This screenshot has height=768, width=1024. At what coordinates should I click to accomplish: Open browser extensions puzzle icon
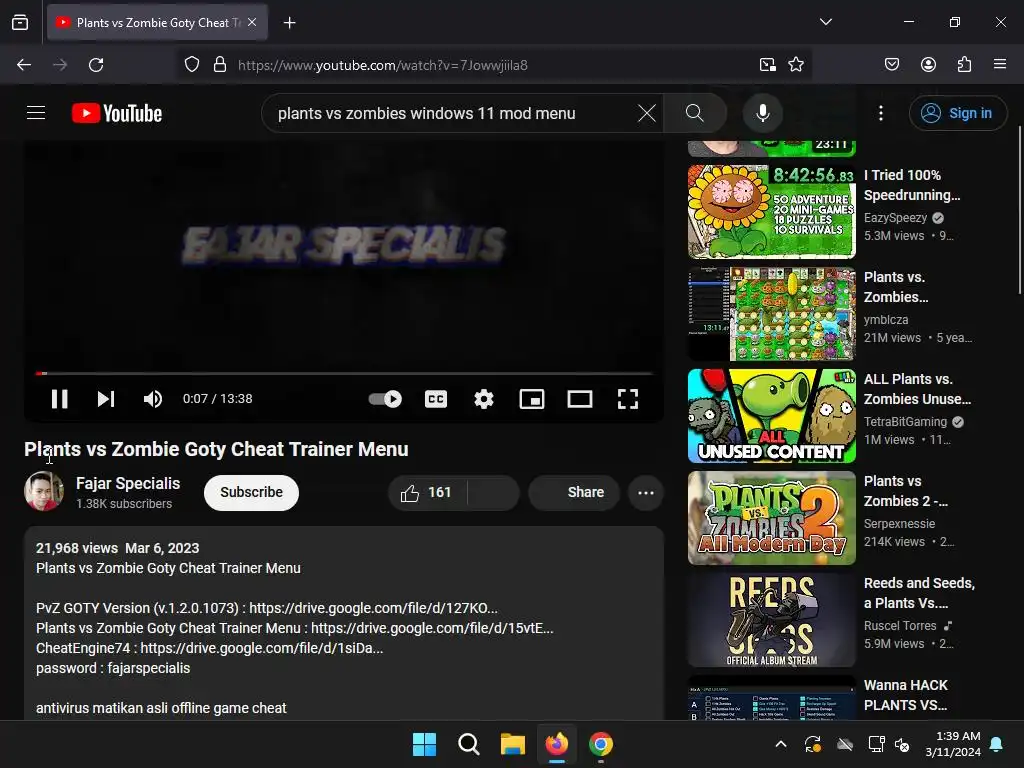(965, 65)
